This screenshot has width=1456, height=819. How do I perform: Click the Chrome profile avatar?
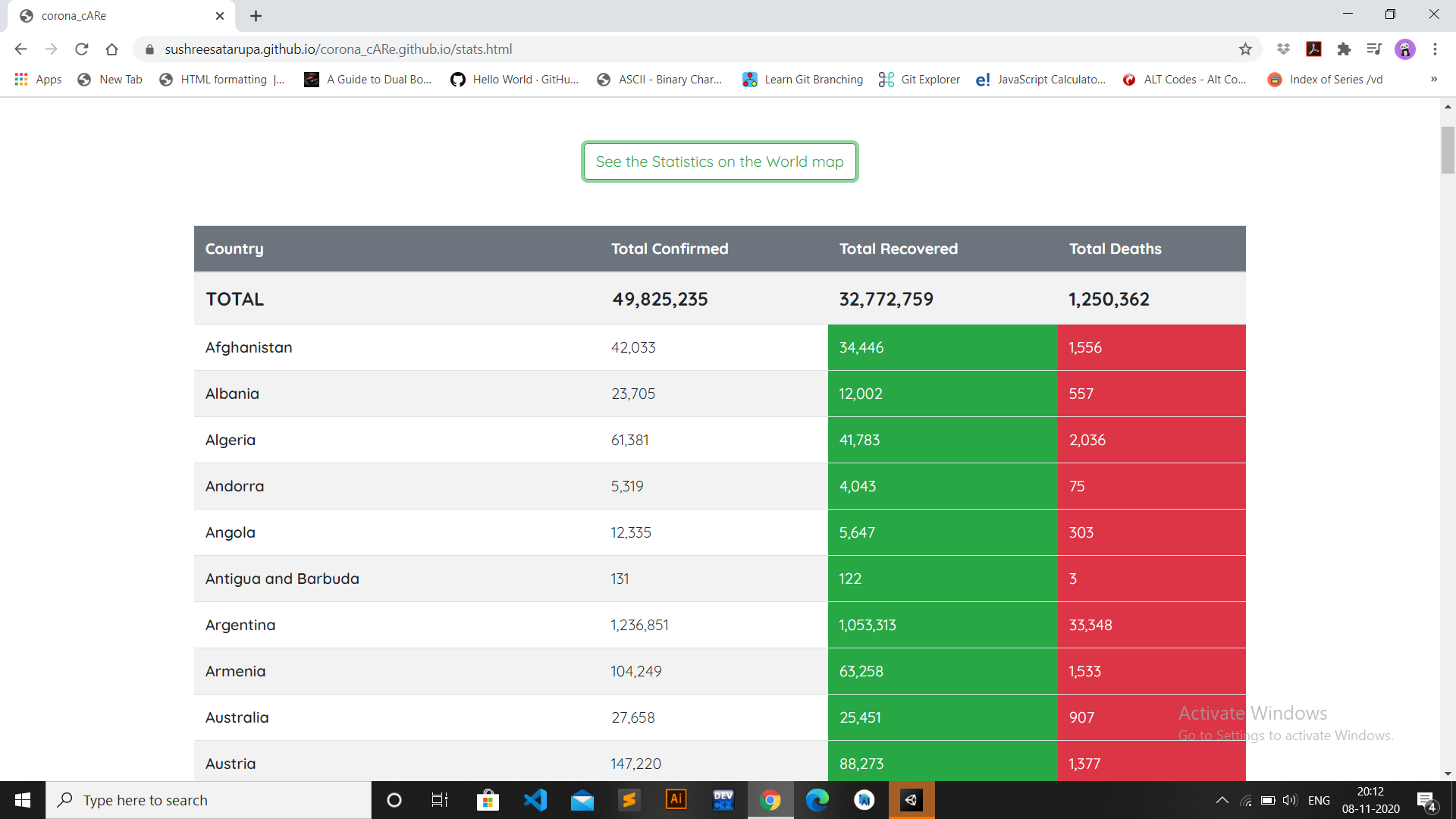1405,49
